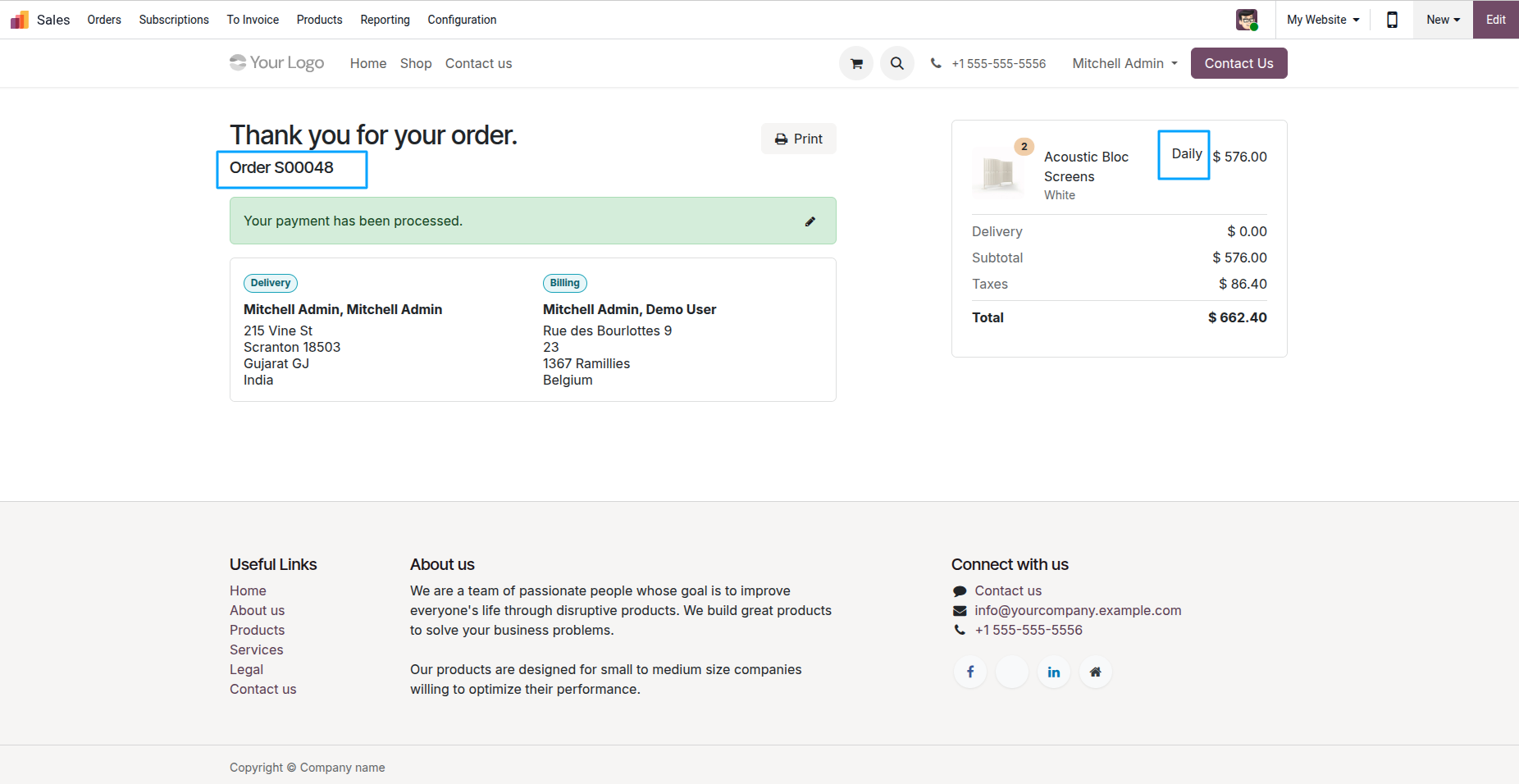Open the New dropdown menu
The width and height of the screenshot is (1519, 784).
(1443, 20)
